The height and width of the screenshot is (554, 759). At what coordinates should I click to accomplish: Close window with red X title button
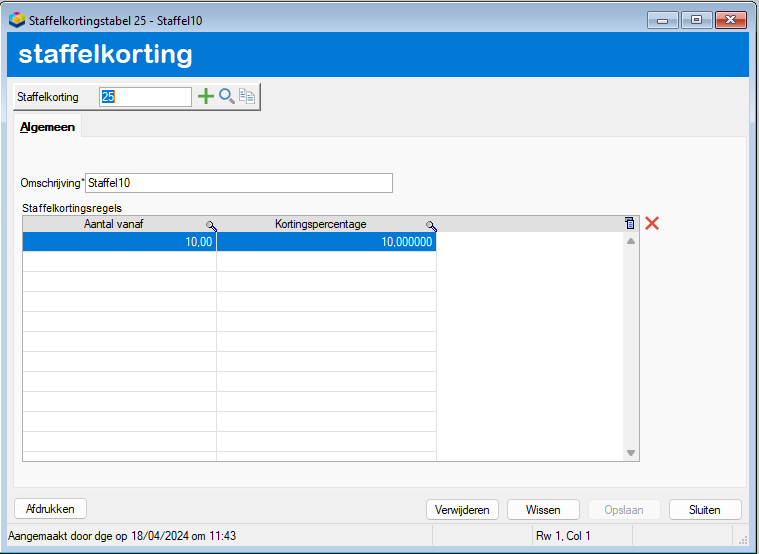click(730, 20)
